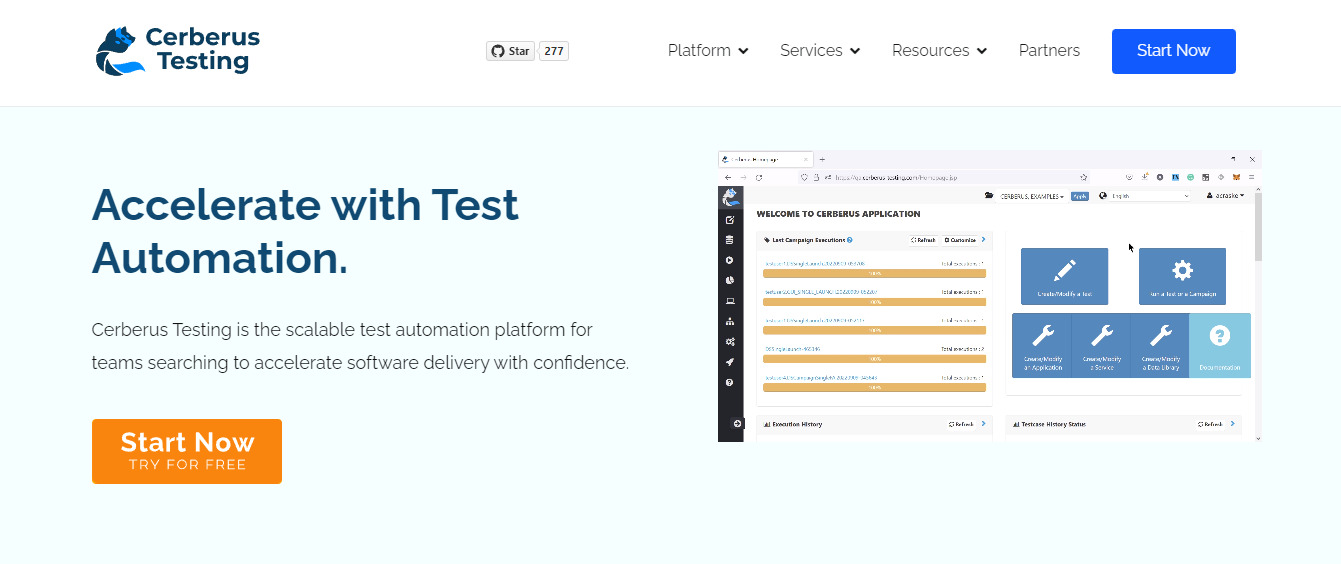Click the edit icon in demo sidebar
1341x564 pixels.
730,219
